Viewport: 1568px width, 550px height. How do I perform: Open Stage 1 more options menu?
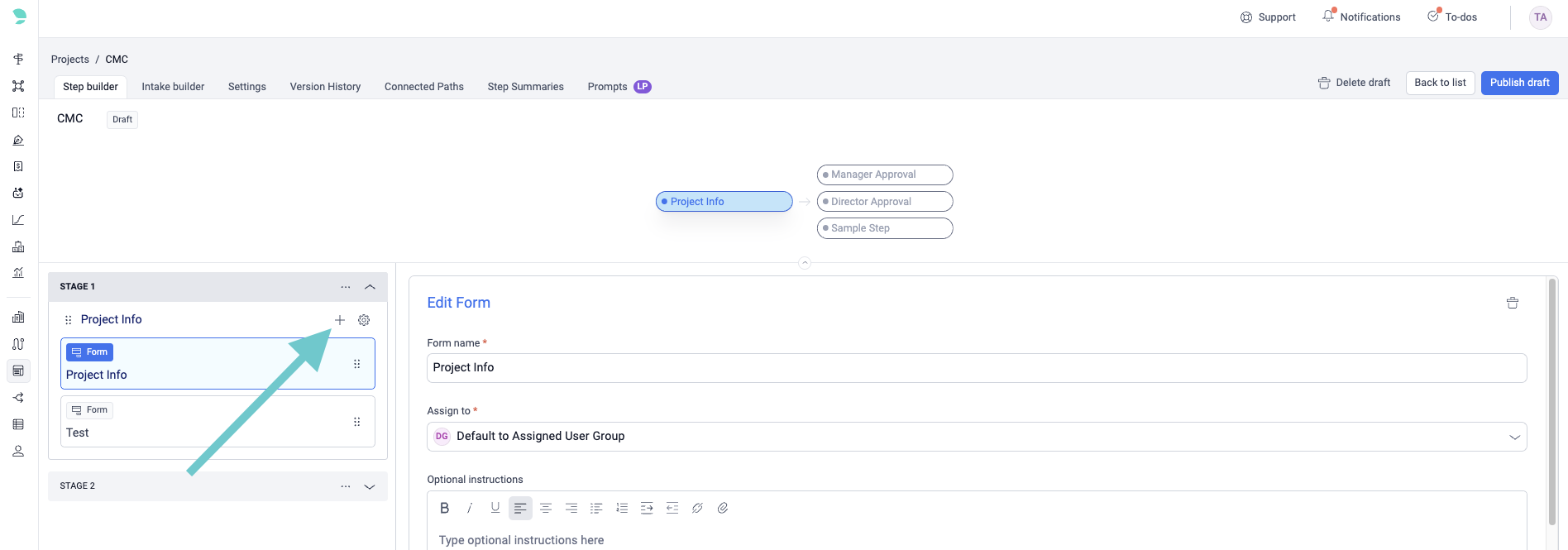(346, 287)
